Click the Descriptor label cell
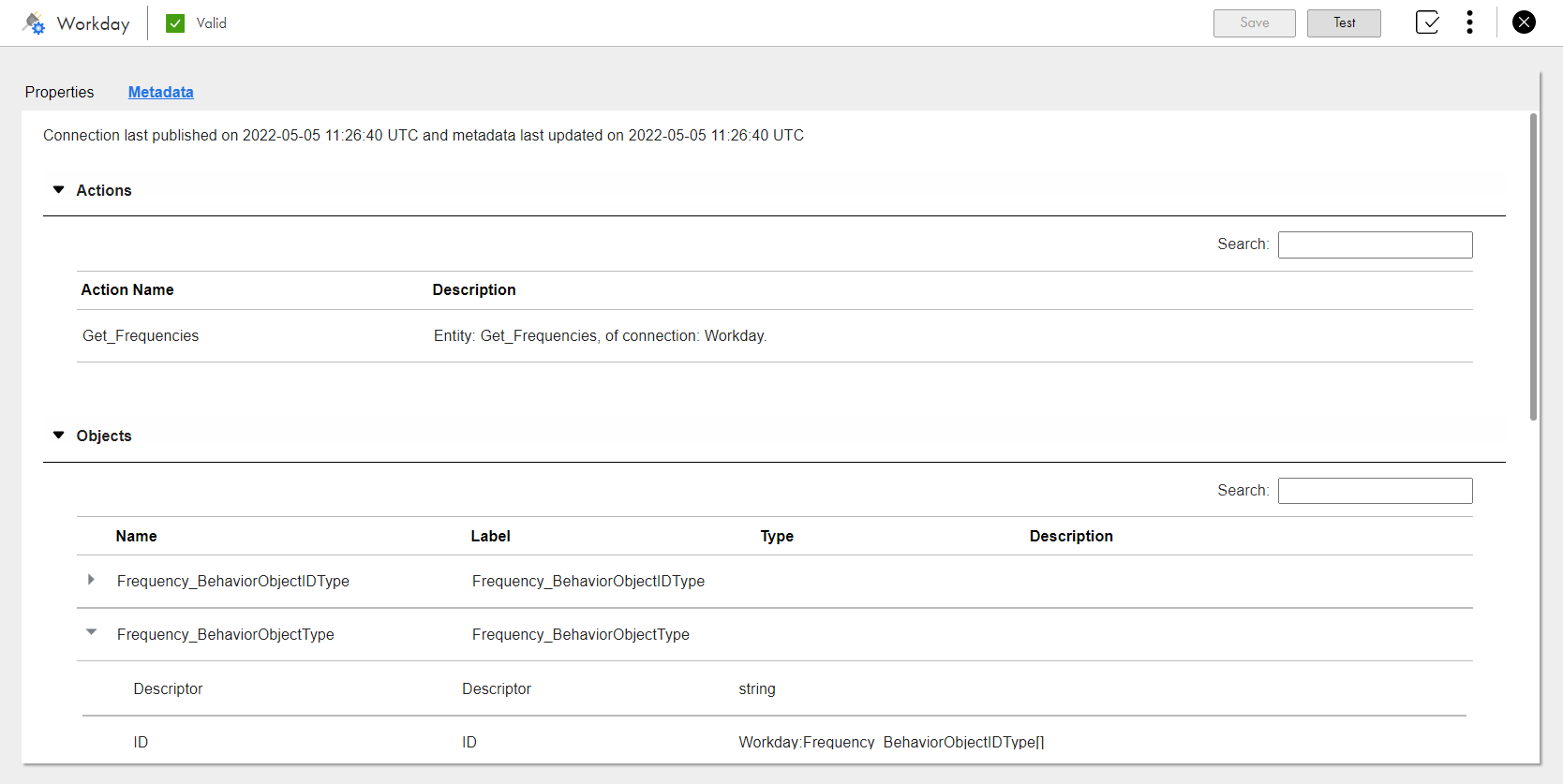The image size is (1563, 784). point(497,689)
